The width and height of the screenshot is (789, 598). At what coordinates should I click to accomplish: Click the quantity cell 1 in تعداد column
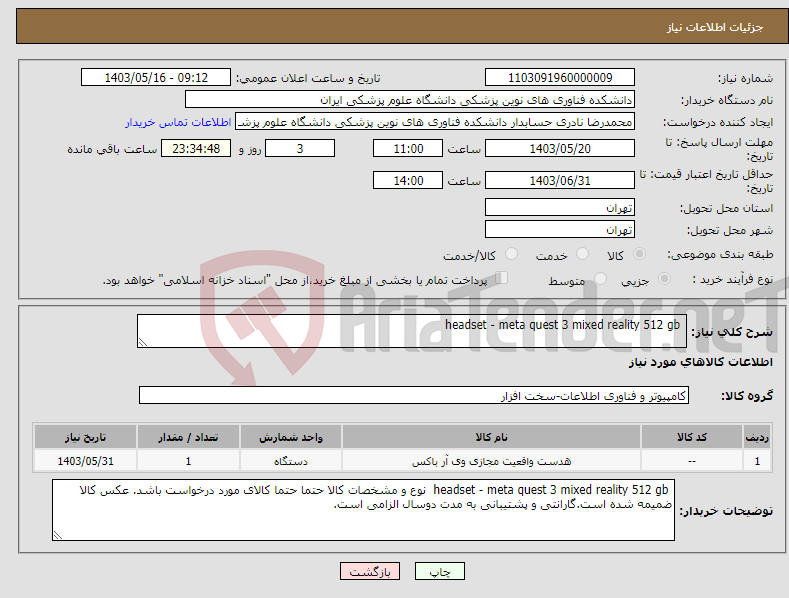[188, 461]
